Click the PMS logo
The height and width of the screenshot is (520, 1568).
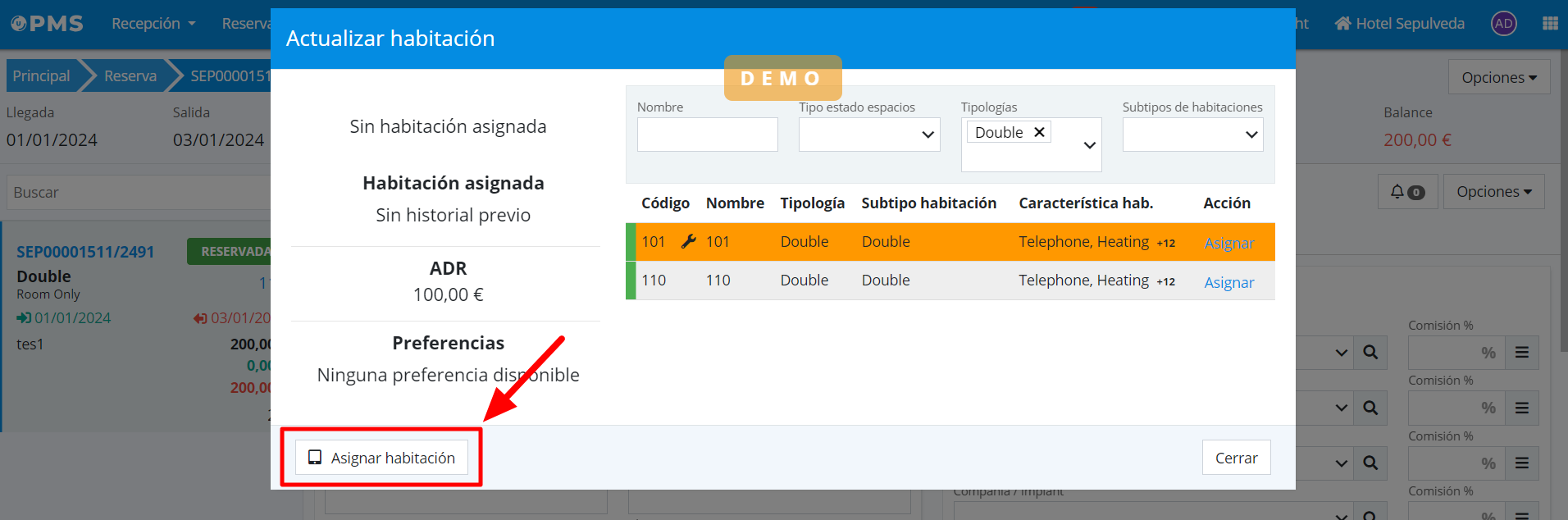click(x=48, y=24)
